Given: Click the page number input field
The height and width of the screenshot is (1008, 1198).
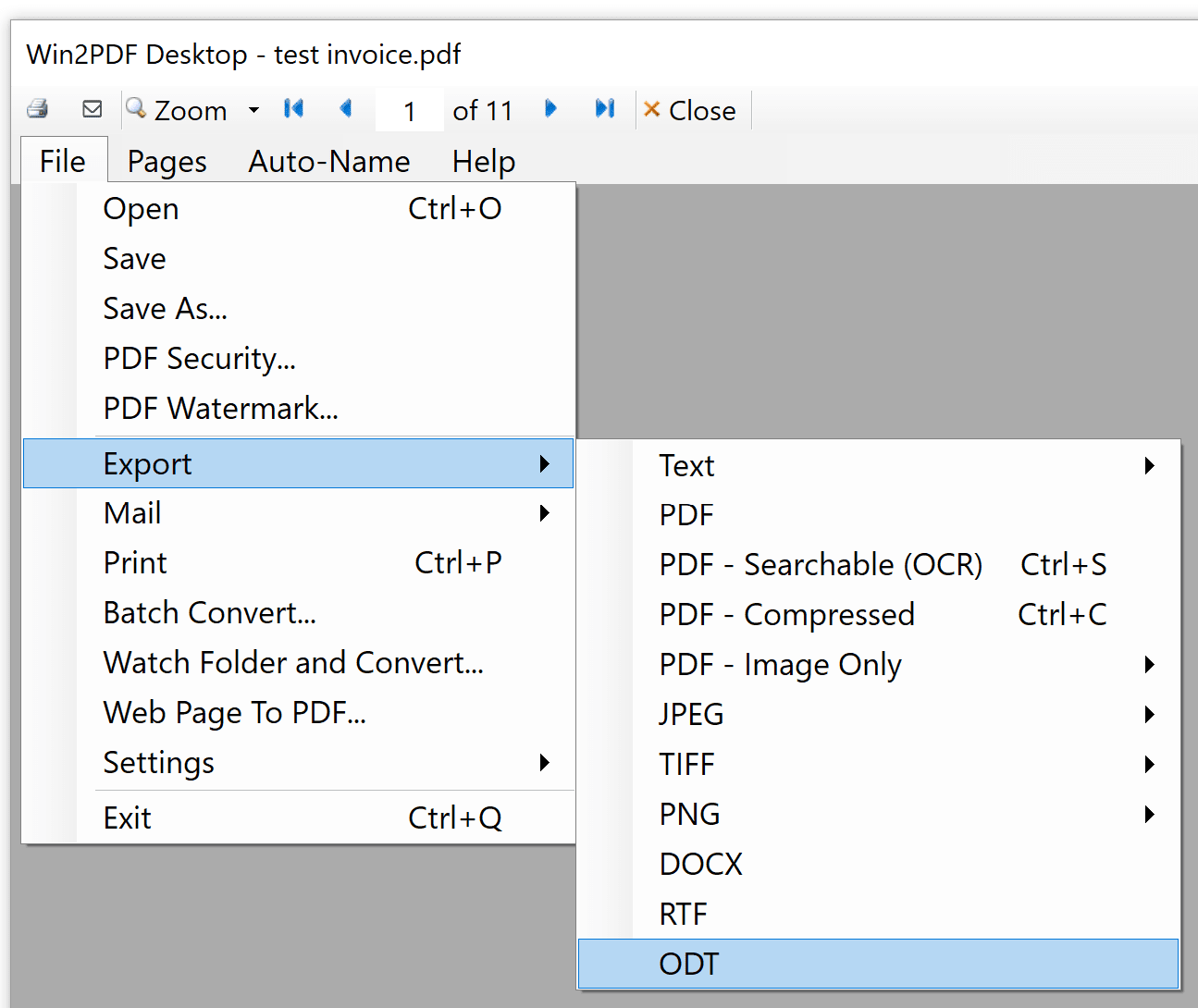Looking at the screenshot, I should point(409,111).
